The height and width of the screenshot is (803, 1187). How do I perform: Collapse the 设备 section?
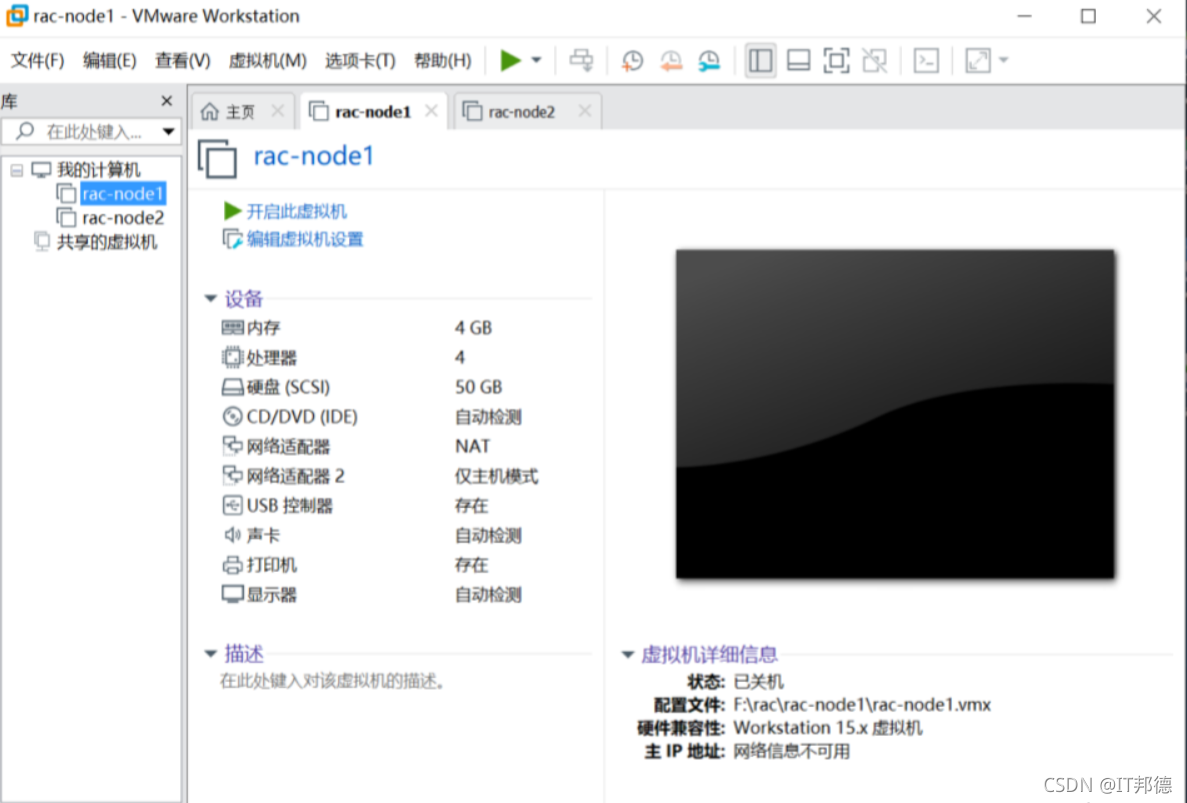click(210, 298)
